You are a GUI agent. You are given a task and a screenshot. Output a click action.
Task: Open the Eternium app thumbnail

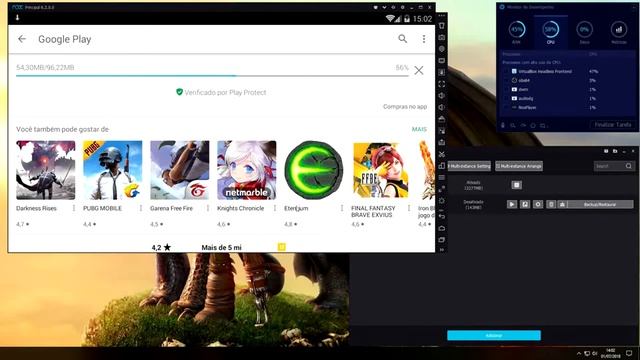(313, 170)
